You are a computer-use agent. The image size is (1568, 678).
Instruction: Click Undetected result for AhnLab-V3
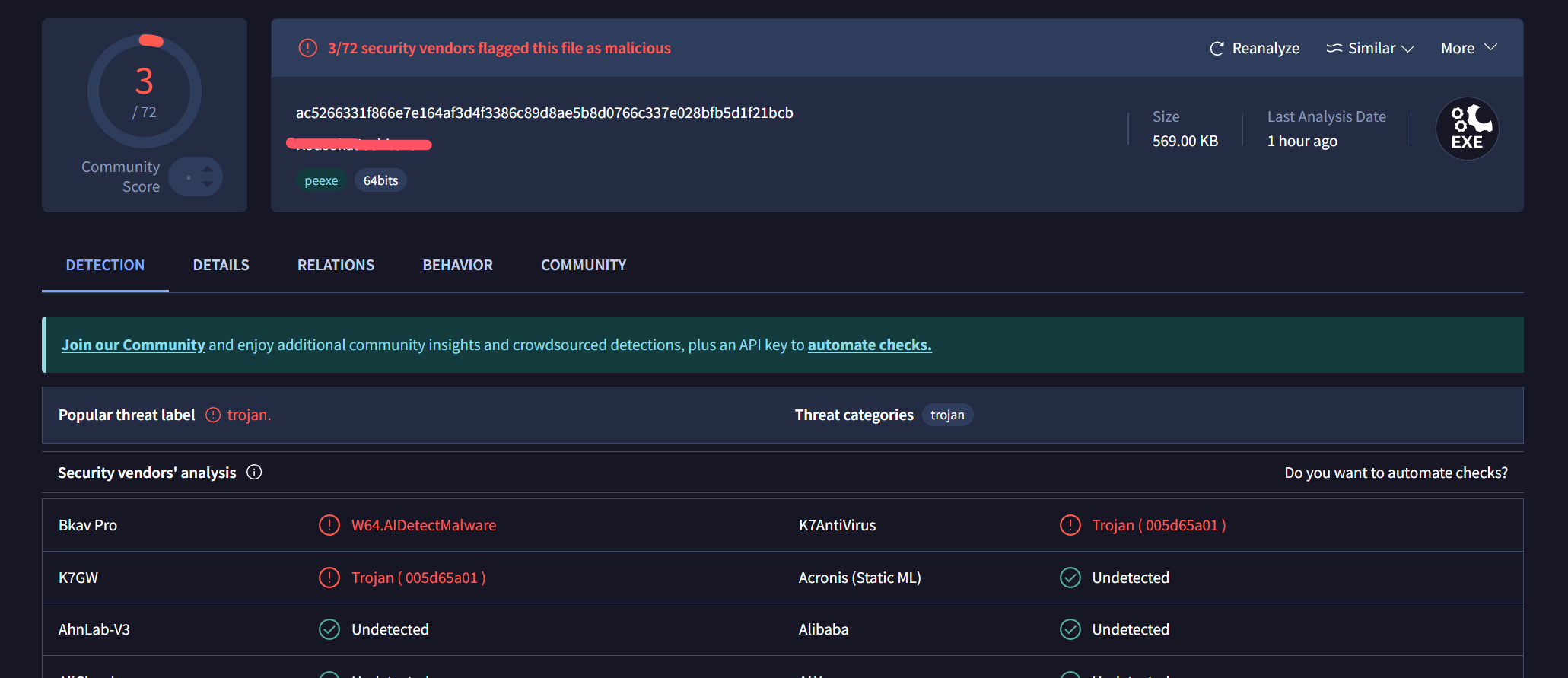pyautogui.click(x=390, y=629)
